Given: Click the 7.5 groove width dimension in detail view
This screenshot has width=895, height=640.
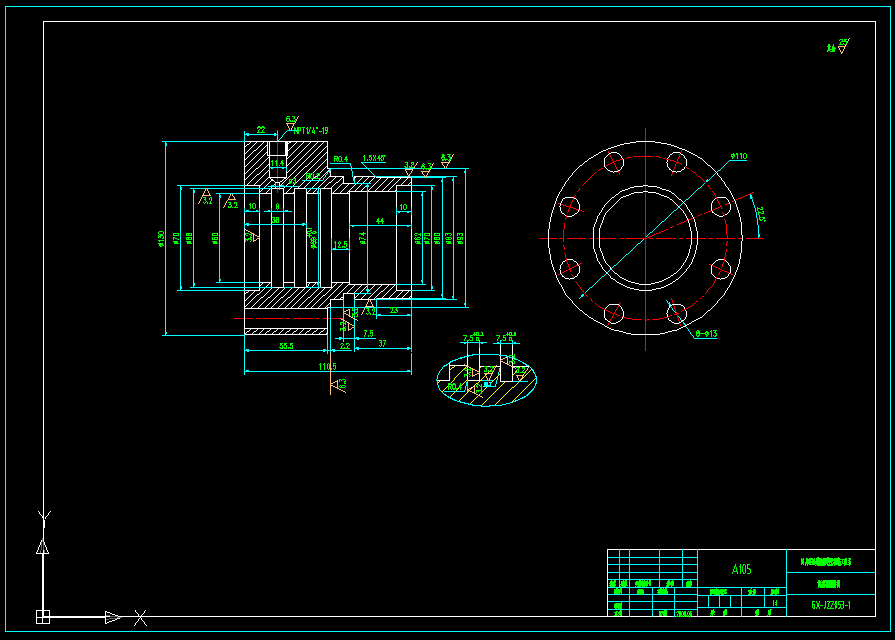Looking at the screenshot, I should [x=468, y=339].
